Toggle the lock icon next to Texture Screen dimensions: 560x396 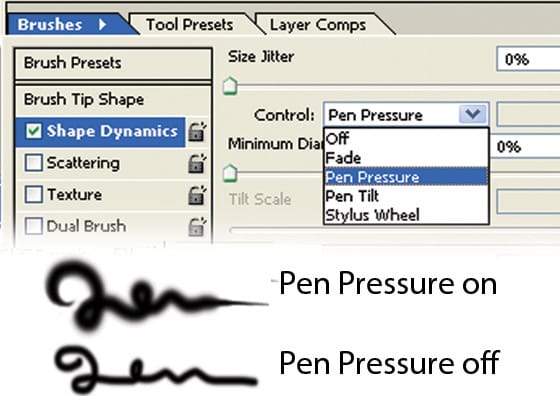tap(197, 195)
